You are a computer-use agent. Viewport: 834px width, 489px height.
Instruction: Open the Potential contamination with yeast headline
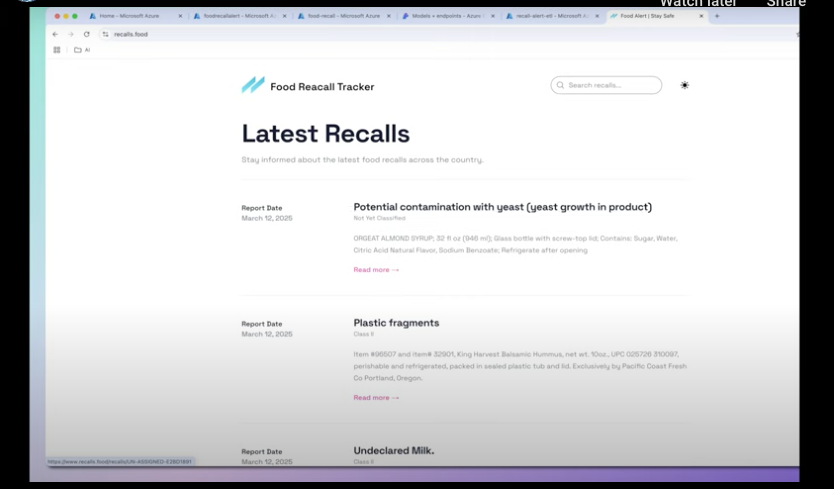point(502,207)
